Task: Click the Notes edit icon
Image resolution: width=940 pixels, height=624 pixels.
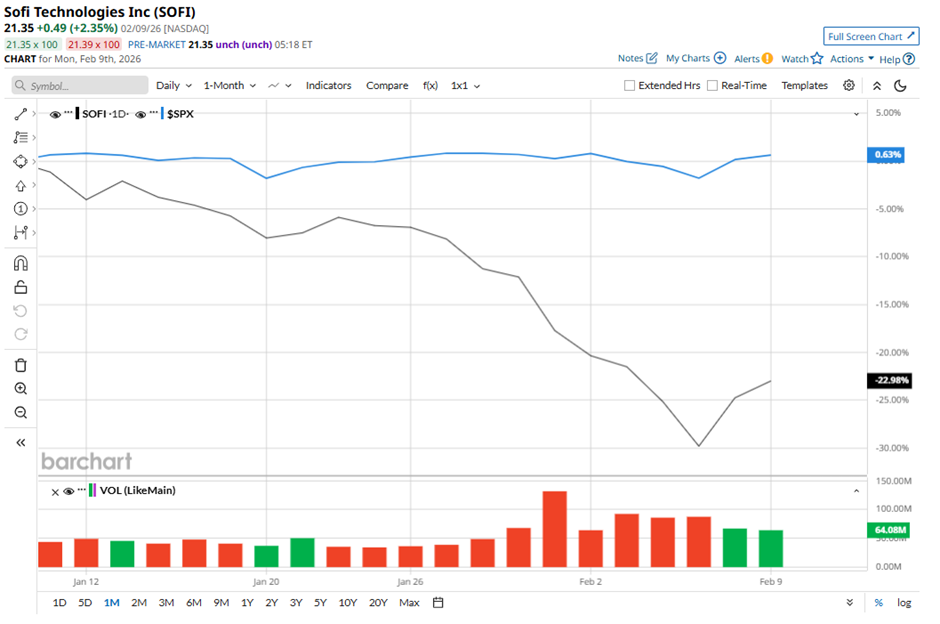Action: [x=652, y=58]
